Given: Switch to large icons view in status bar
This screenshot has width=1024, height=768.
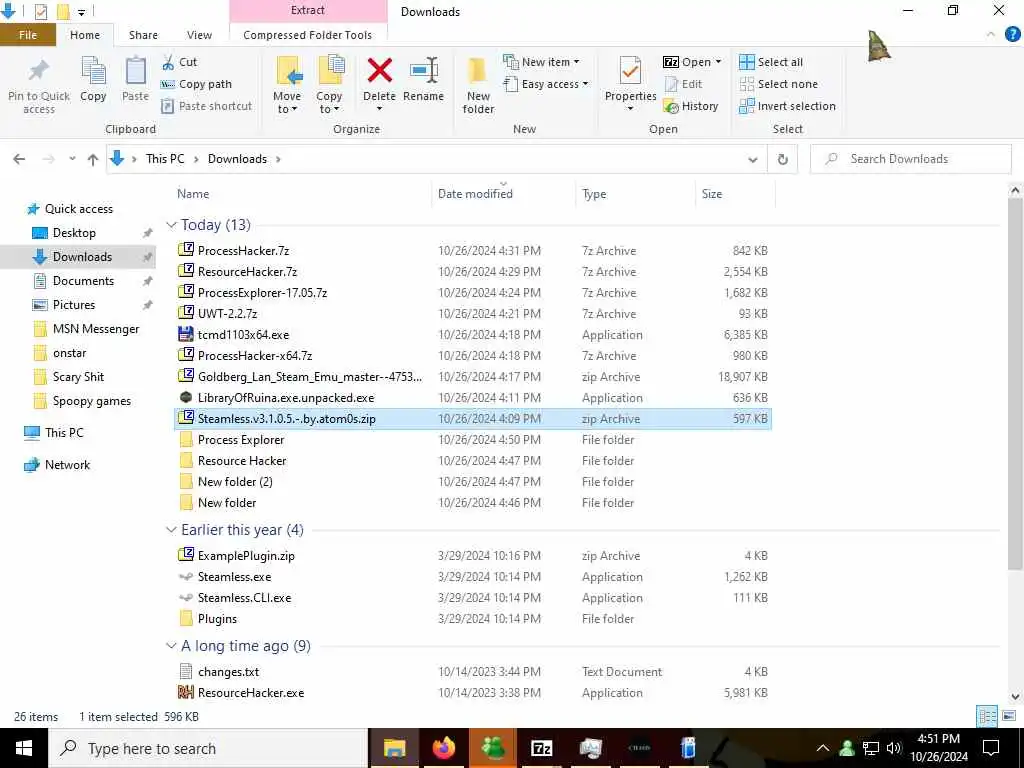Looking at the screenshot, I should point(1009,716).
